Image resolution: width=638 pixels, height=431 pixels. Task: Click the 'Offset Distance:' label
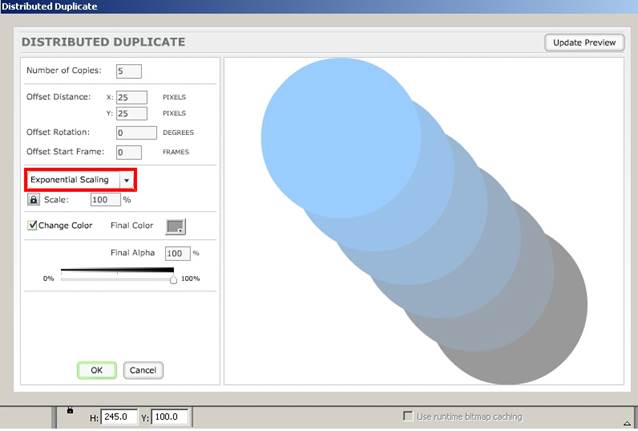tap(59, 97)
